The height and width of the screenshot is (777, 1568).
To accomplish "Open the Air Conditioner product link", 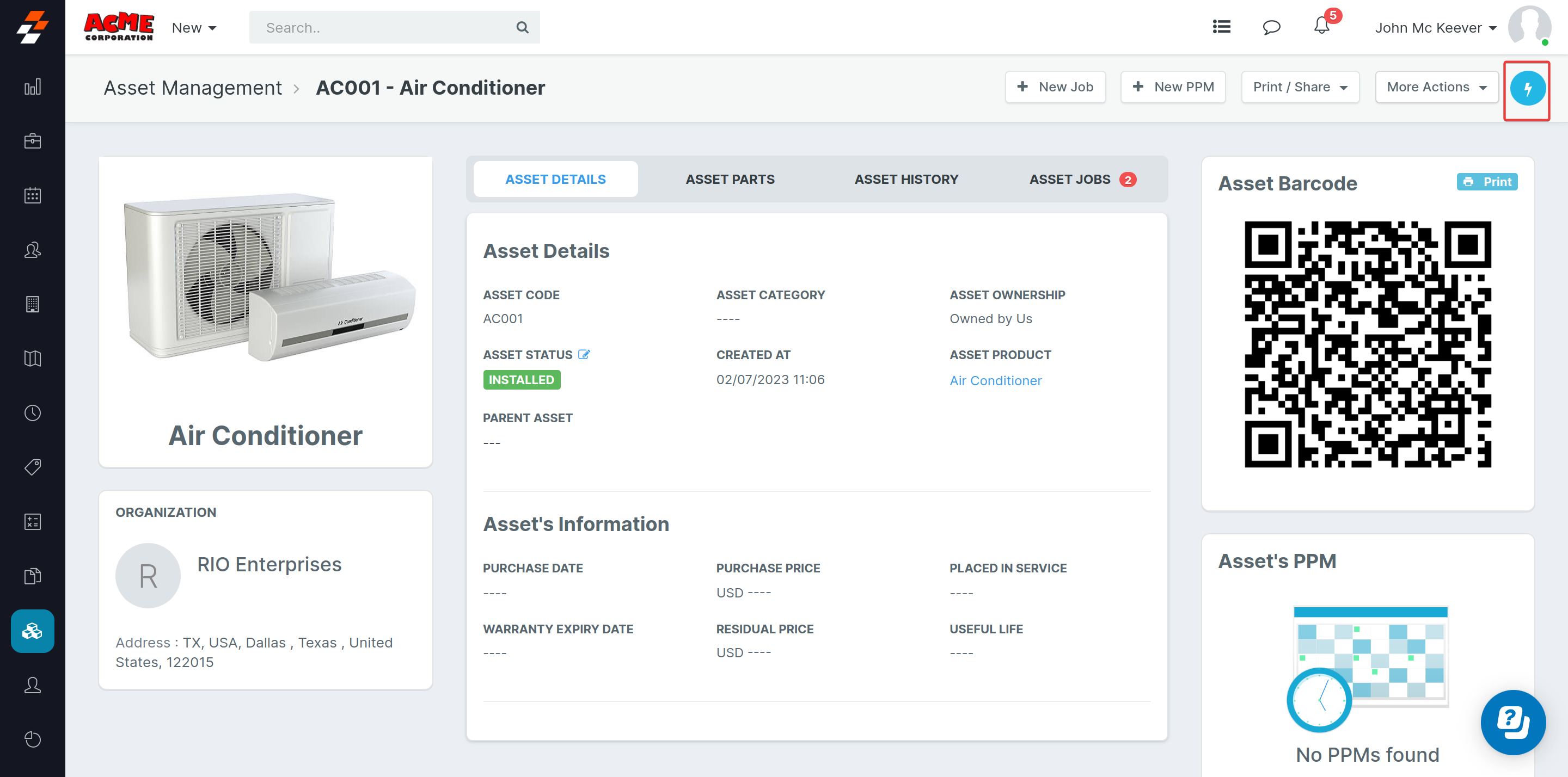I will coord(995,381).
